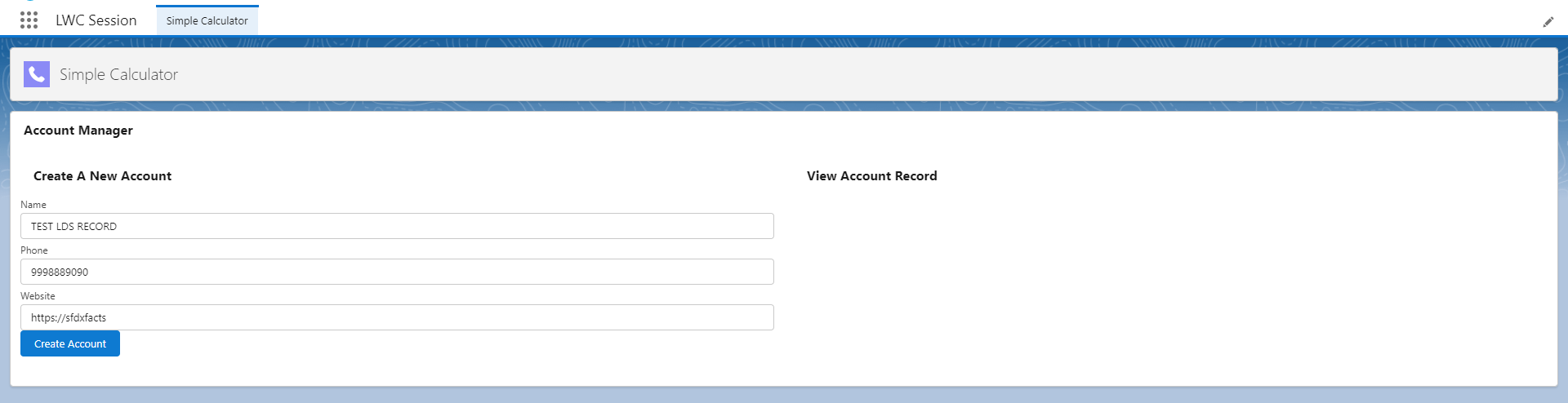Click the Website field label
1568x403 pixels.
point(38,296)
